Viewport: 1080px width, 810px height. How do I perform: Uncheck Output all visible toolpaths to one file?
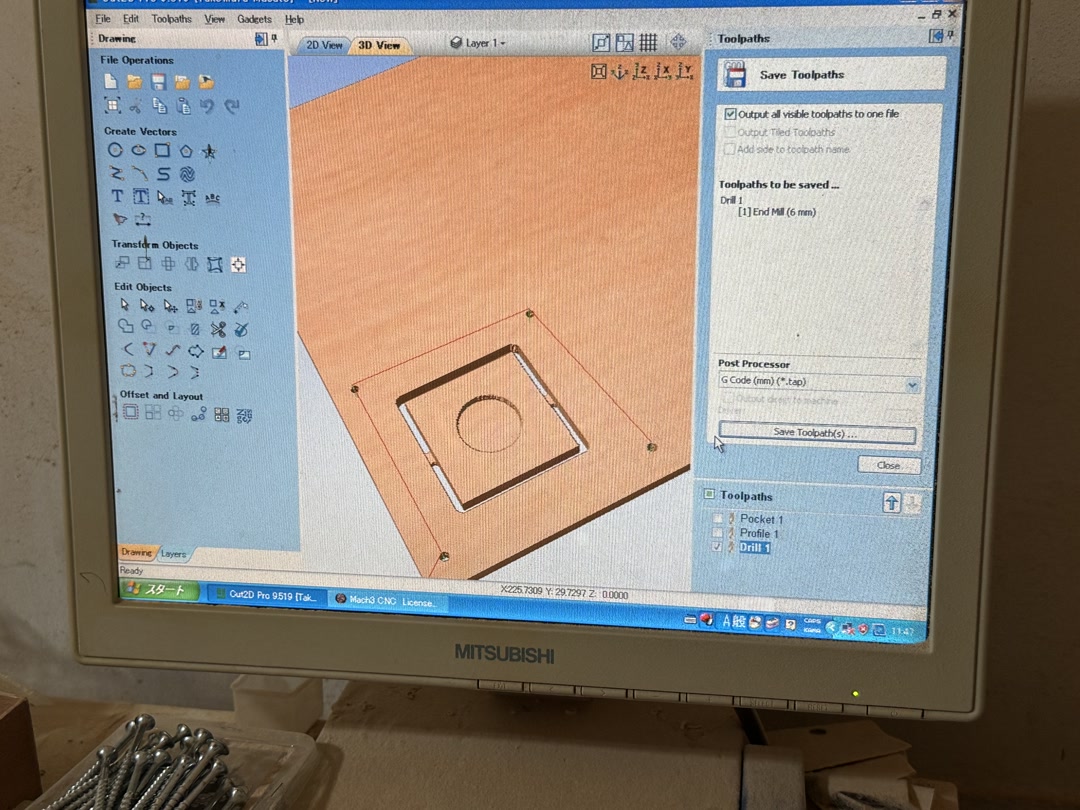[x=731, y=114]
